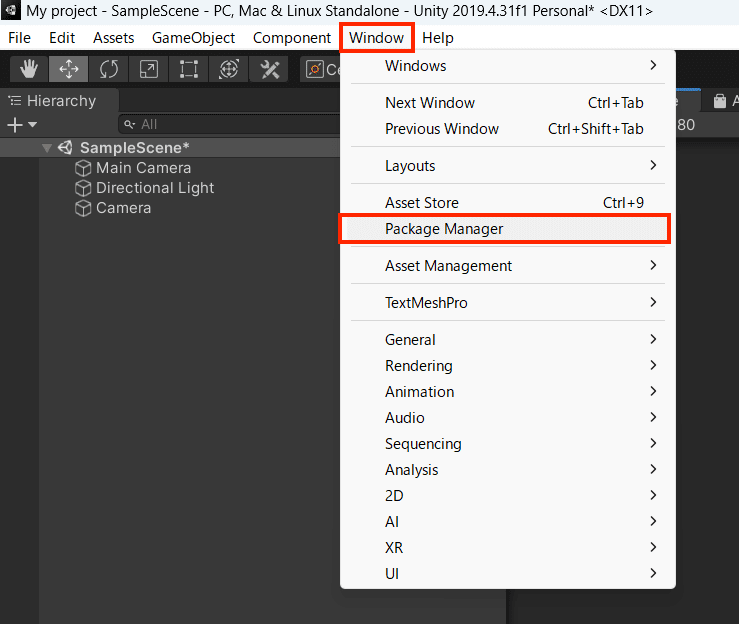Expand the Analysis submenu
Image resolution: width=739 pixels, height=624 pixels.
[x=508, y=470]
